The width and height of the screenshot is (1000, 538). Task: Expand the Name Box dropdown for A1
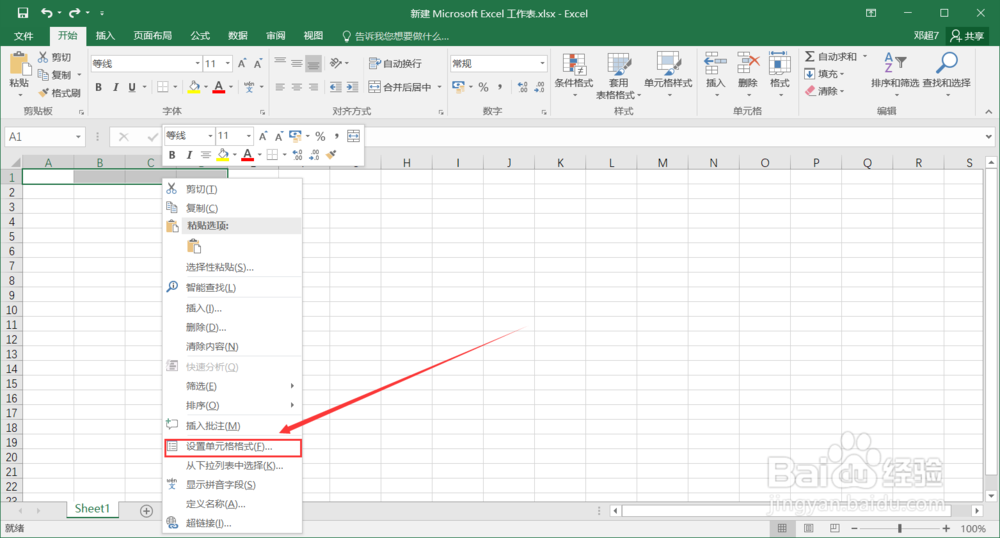coord(78,136)
